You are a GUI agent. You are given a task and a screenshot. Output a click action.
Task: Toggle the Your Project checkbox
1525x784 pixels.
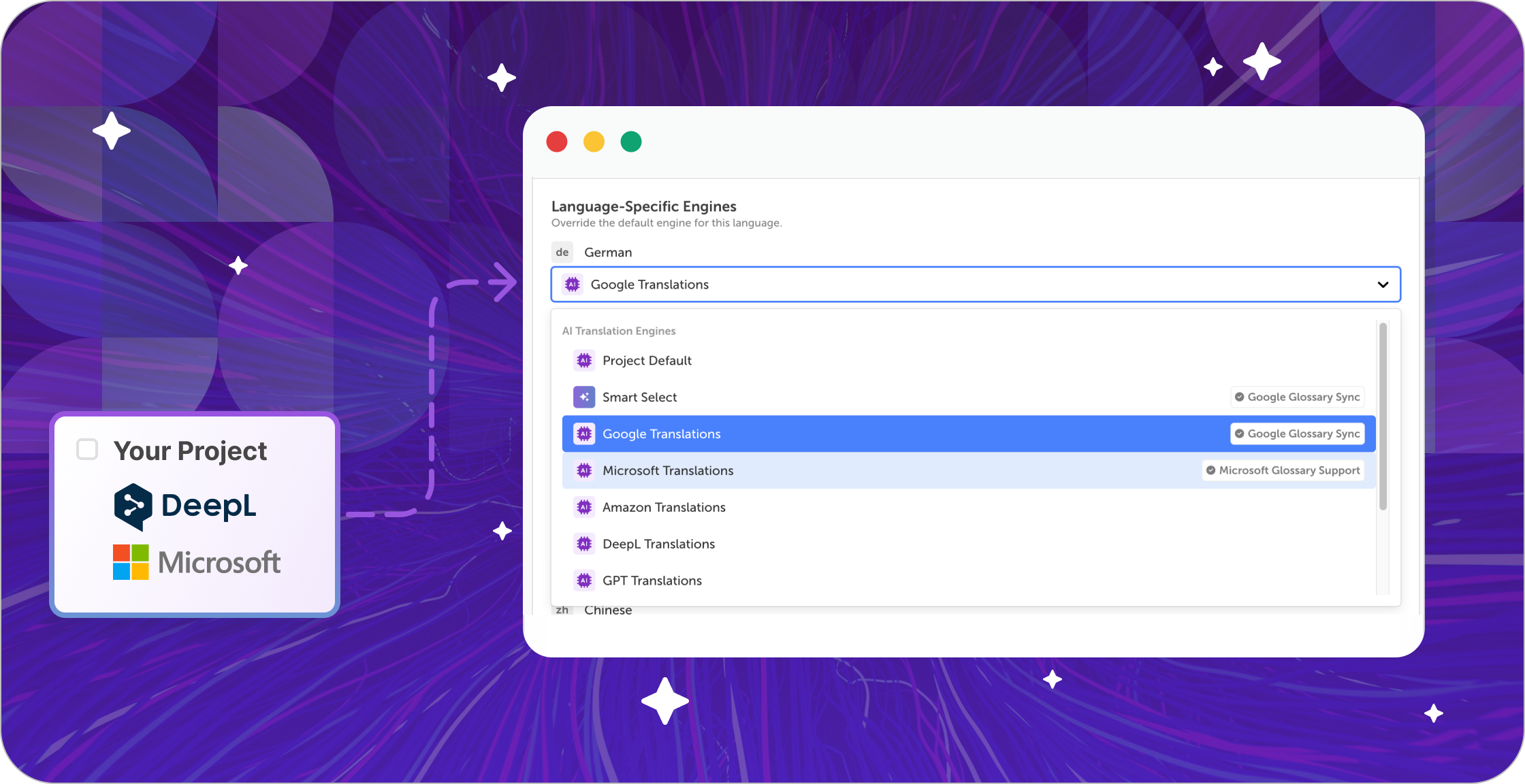pos(87,450)
